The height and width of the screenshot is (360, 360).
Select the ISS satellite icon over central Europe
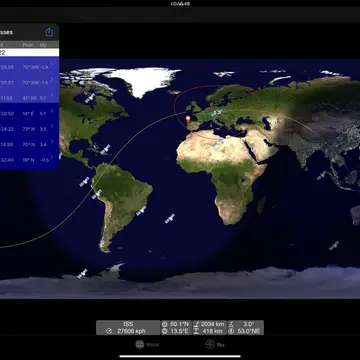coord(217,113)
